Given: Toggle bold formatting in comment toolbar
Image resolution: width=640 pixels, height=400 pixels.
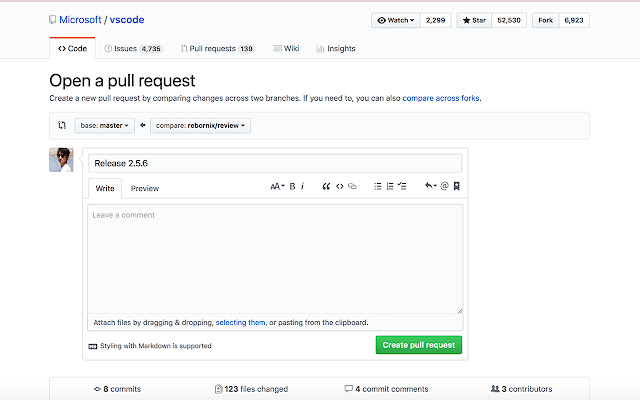Looking at the screenshot, I should pyautogui.click(x=292, y=186).
